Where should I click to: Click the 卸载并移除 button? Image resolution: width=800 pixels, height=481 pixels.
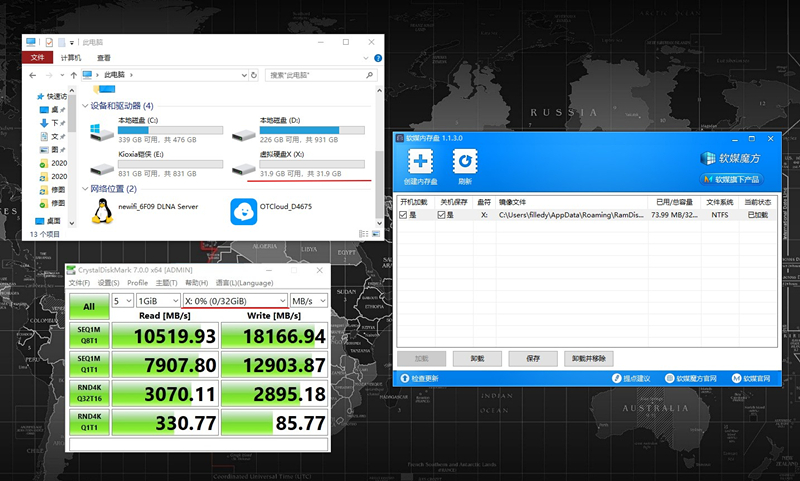pos(588,359)
